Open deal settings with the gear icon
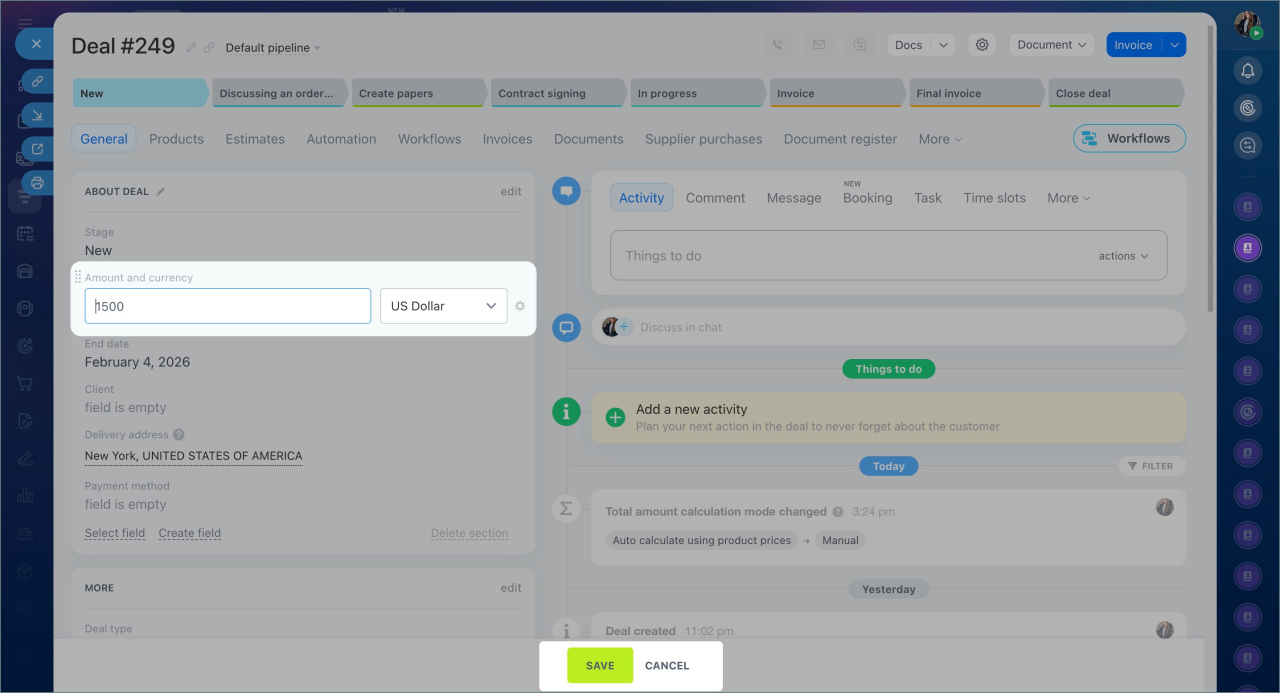This screenshot has height=693, width=1280. click(x=982, y=45)
